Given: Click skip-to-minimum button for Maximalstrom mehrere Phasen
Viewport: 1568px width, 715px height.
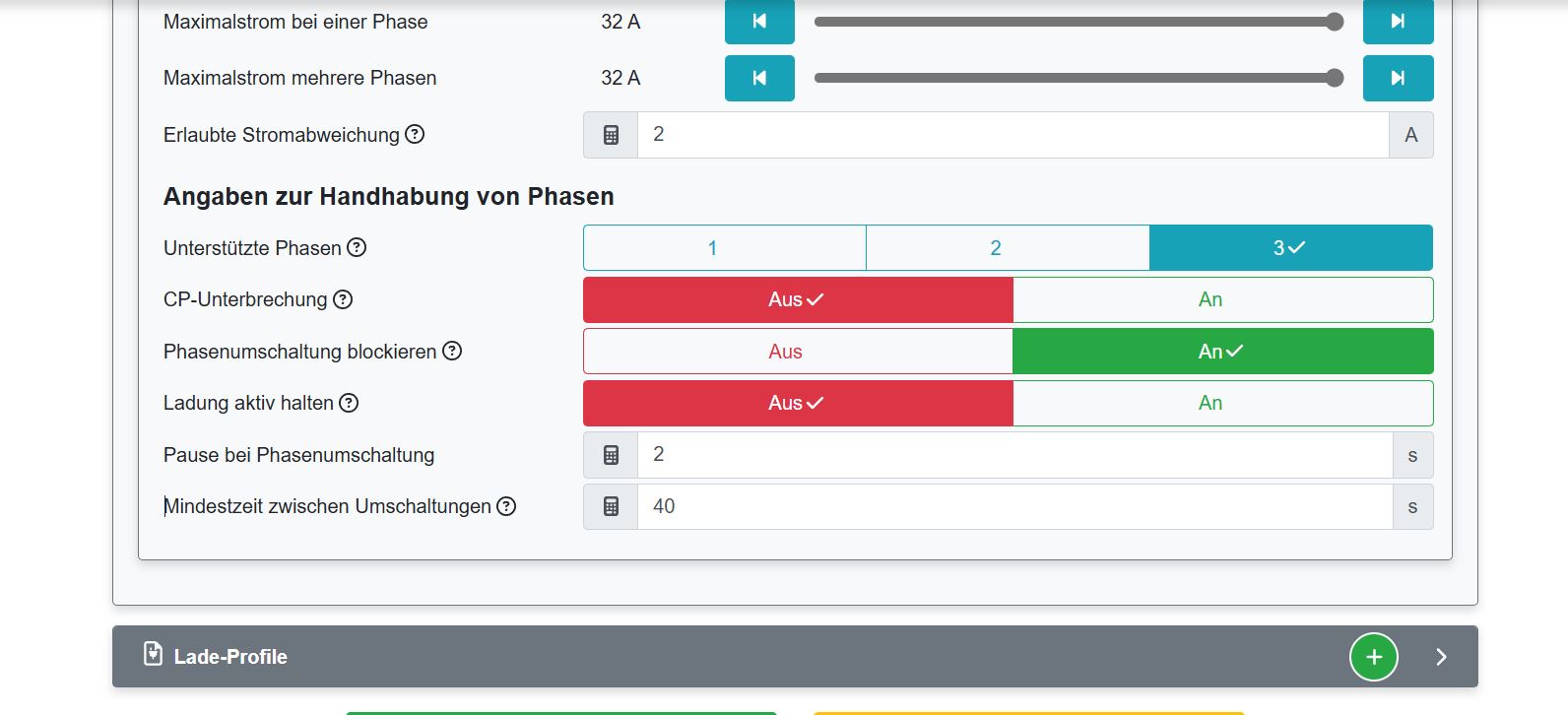Looking at the screenshot, I should (x=759, y=78).
